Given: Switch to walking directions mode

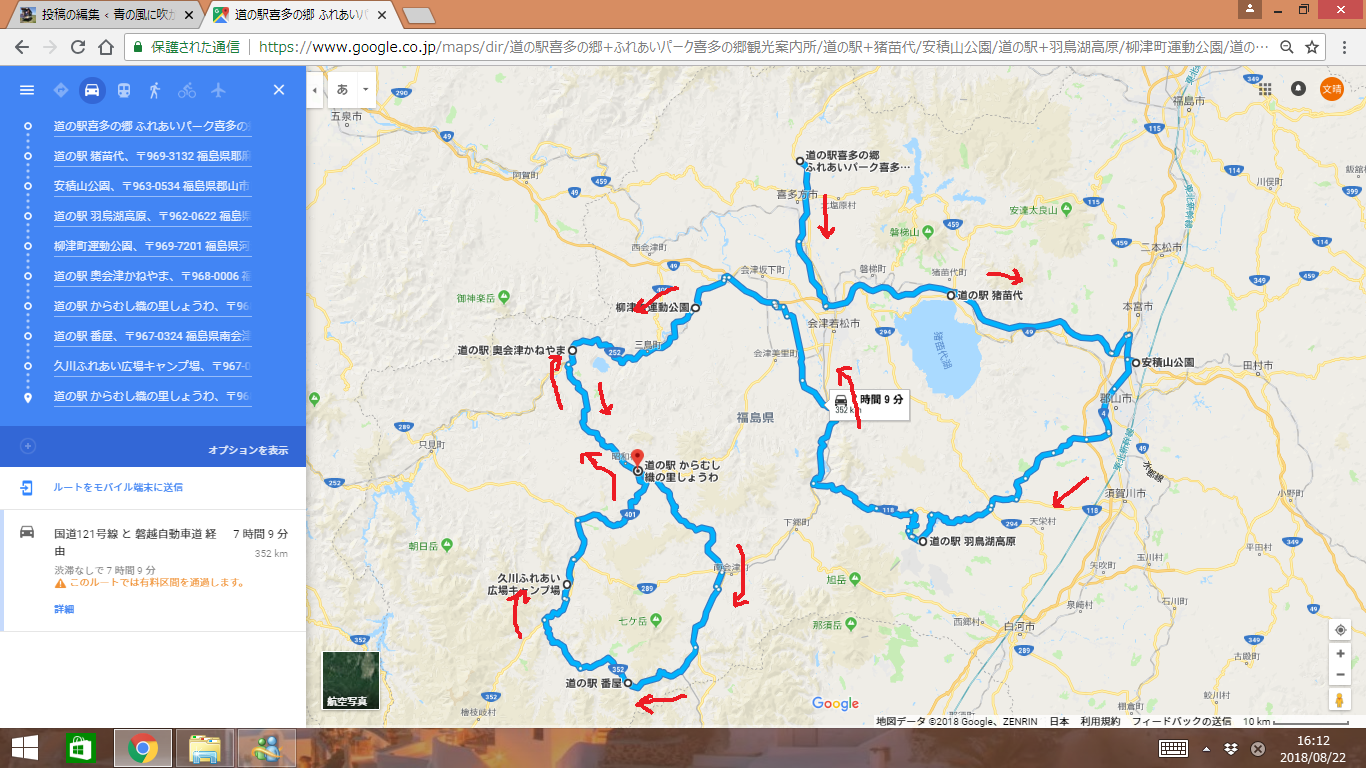Looking at the screenshot, I should click(155, 90).
